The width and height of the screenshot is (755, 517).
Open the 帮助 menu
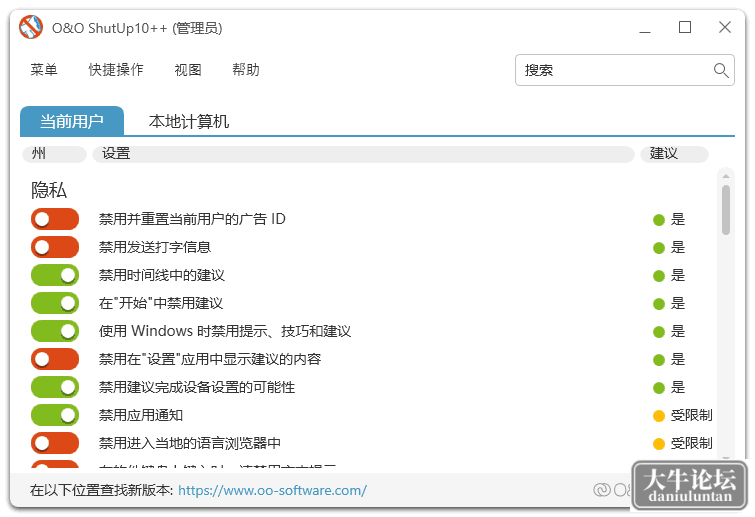point(246,70)
